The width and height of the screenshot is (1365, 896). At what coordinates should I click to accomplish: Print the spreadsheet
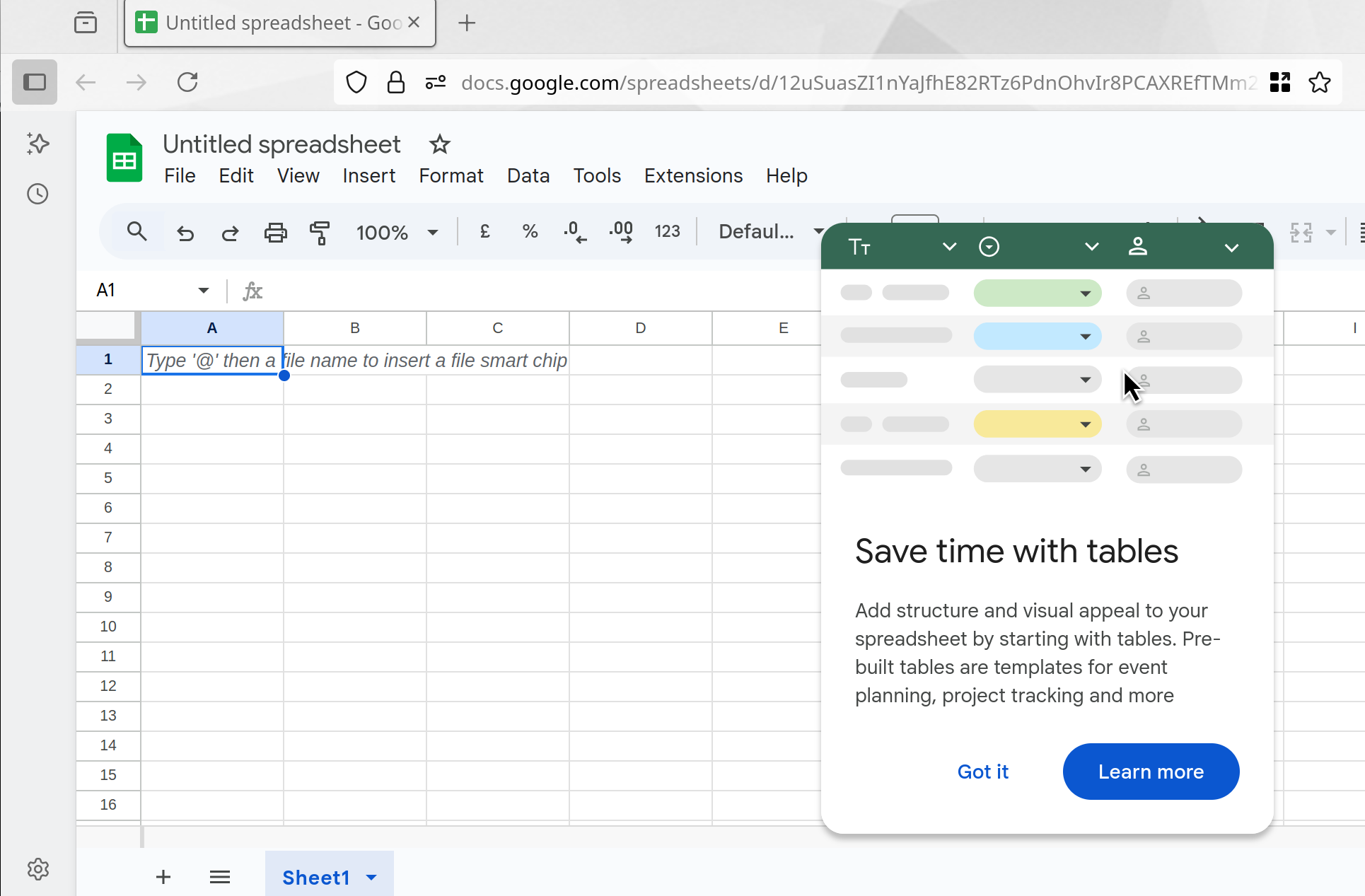[x=275, y=232]
